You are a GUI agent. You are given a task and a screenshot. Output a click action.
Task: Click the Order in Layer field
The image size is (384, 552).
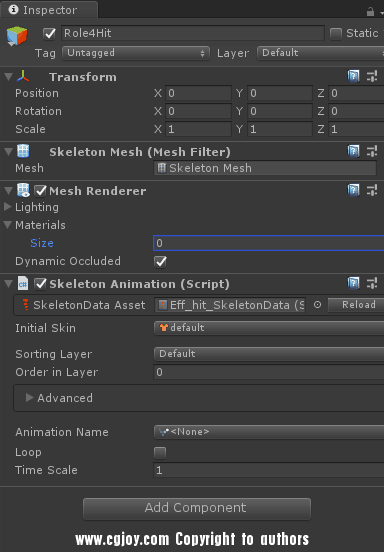(269, 372)
